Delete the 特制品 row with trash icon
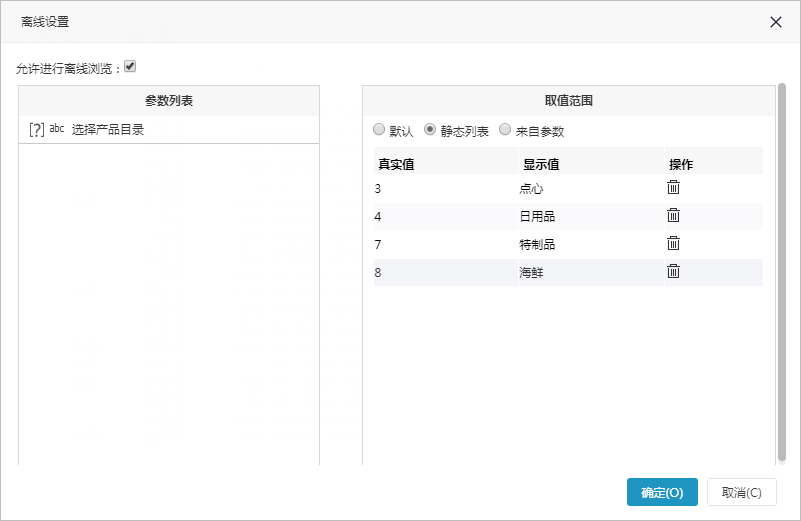The image size is (801, 521). [673, 243]
